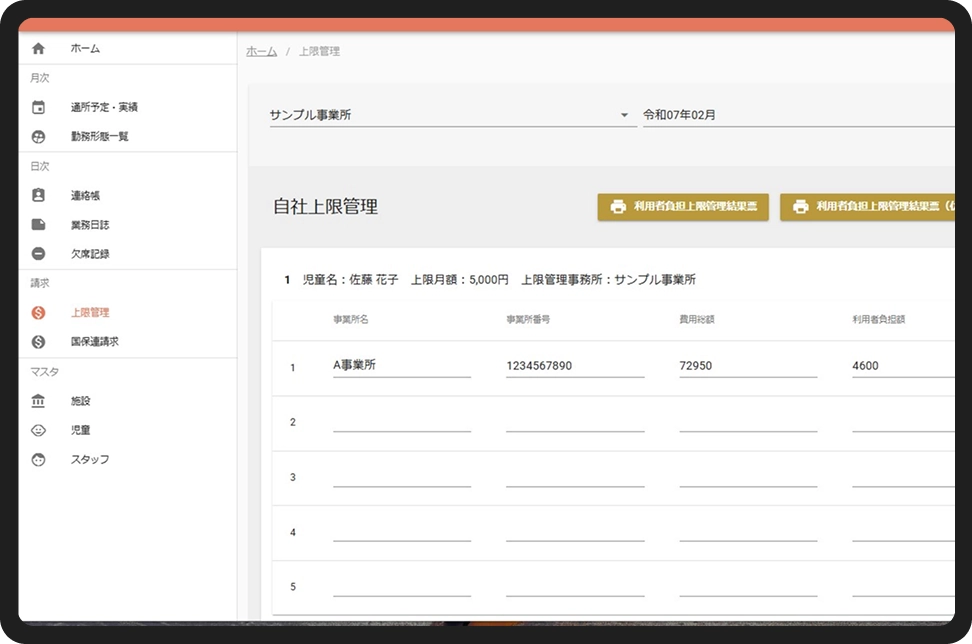Expand the サンプル事業所 facility dropdown arrow
Image resolution: width=972 pixels, height=644 pixels.
[624, 115]
